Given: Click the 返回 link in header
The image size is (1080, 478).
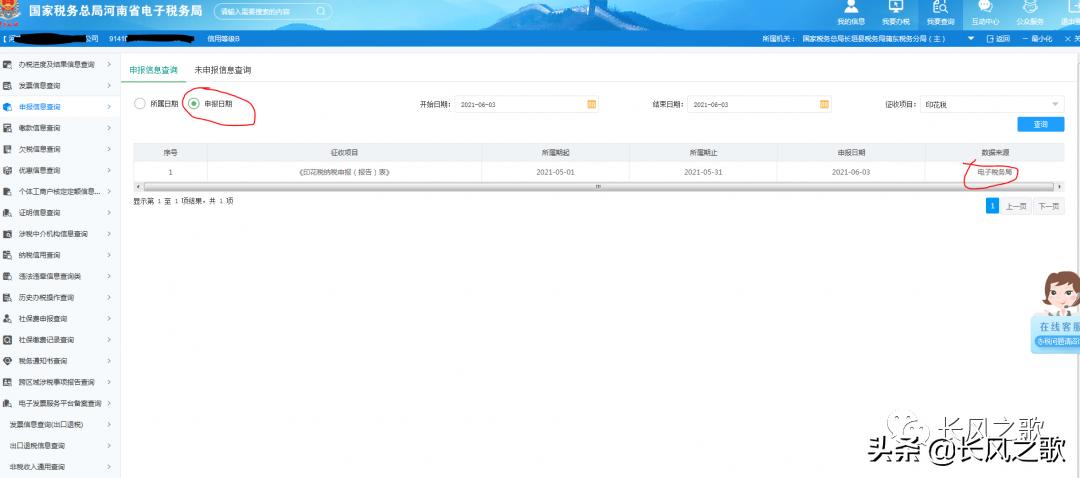Looking at the screenshot, I should coord(998,39).
